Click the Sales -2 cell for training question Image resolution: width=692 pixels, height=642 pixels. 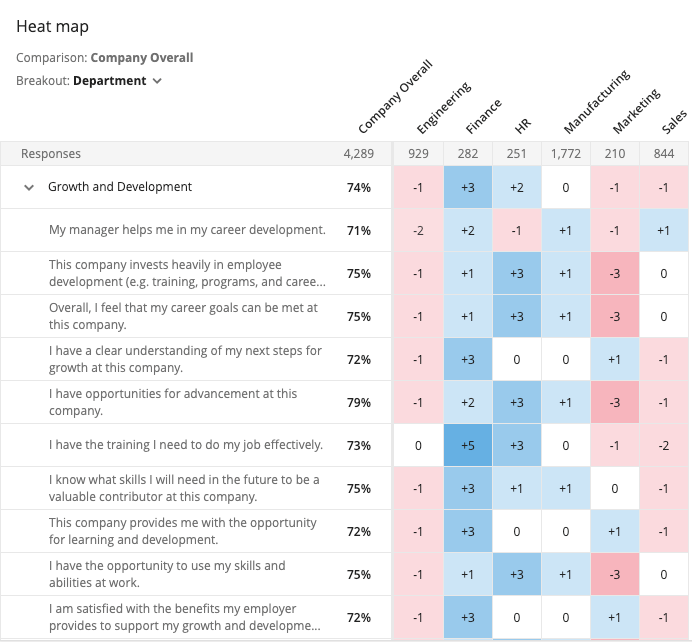[x=664, y=445]
